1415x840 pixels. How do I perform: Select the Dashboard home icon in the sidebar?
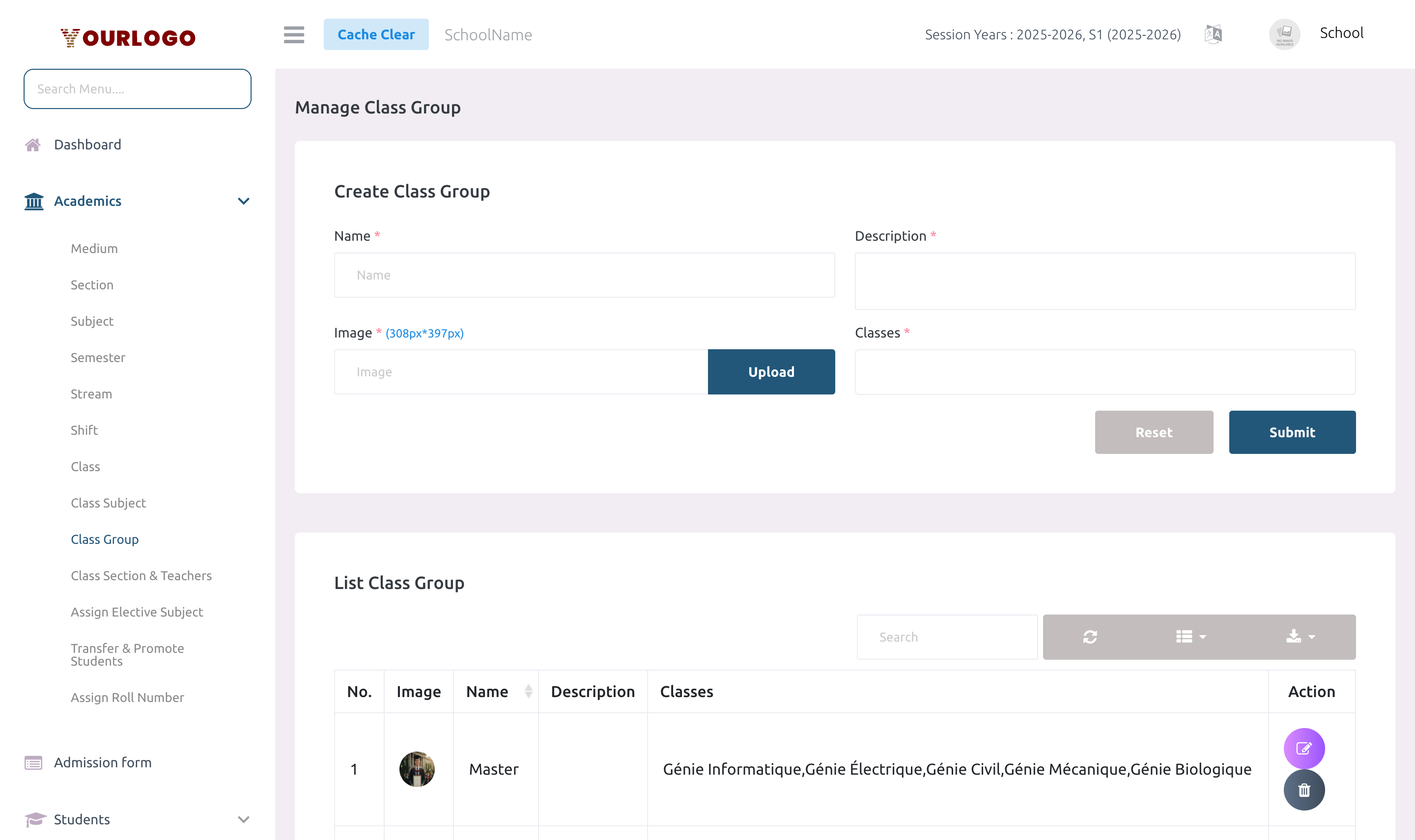pyautogui.click(x=33, y=144)
